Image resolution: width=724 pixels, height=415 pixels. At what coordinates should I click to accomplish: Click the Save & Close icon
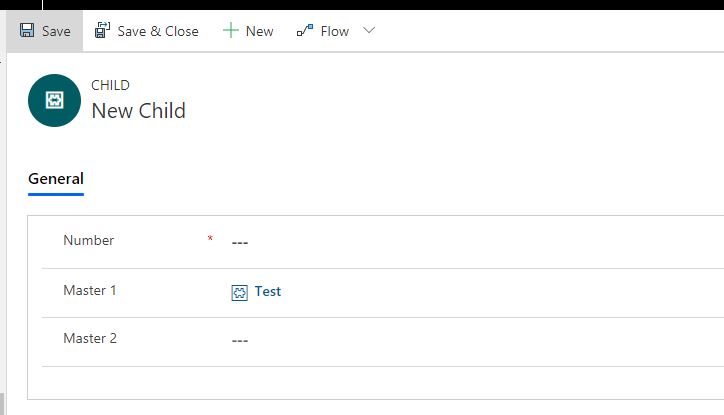pos(102,30)
